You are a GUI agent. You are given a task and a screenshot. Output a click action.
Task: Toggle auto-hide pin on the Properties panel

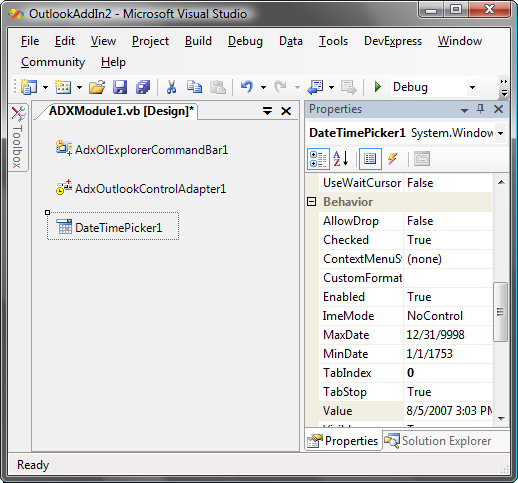coord(480,109)
